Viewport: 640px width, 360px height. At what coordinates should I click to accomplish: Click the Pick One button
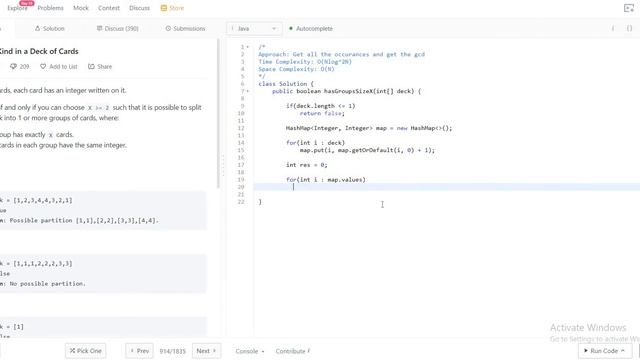85,351
